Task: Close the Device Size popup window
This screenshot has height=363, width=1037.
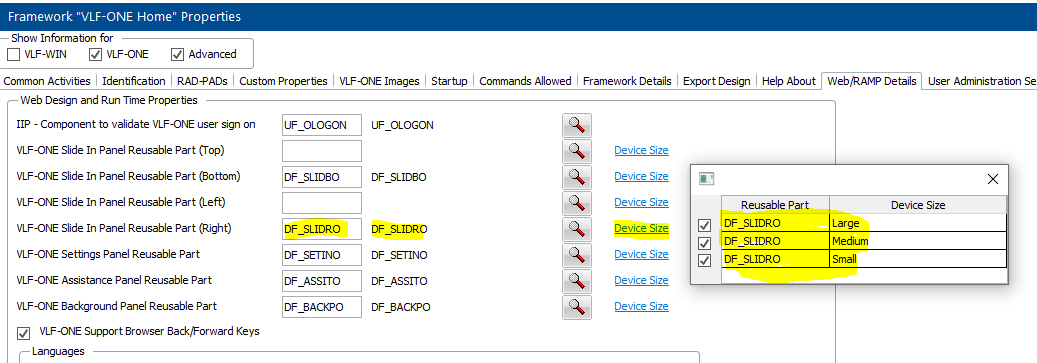Action: coord(992,179)
